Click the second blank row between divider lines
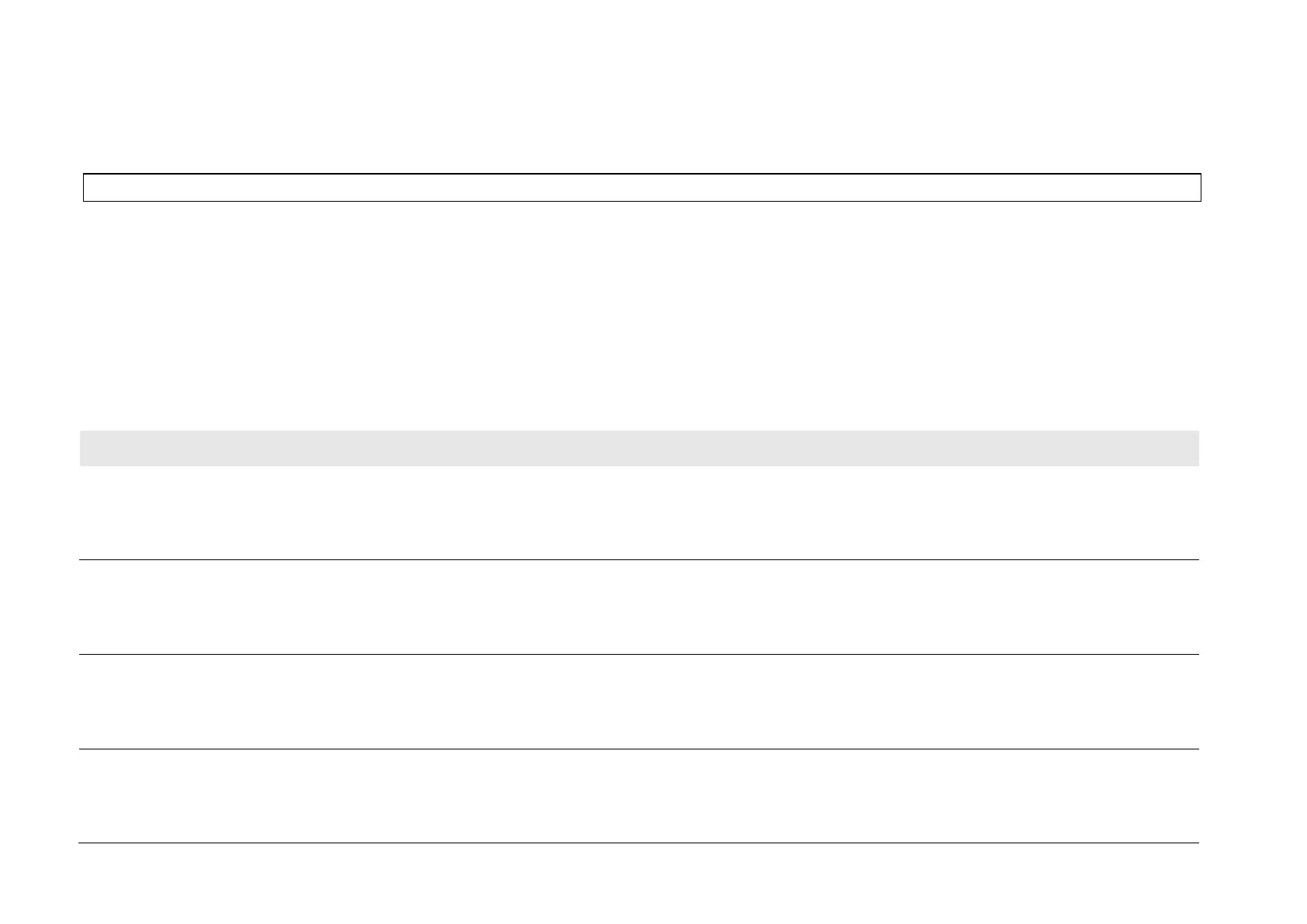This screenshot has width=1307, height=924. click(x=640, y=607)
